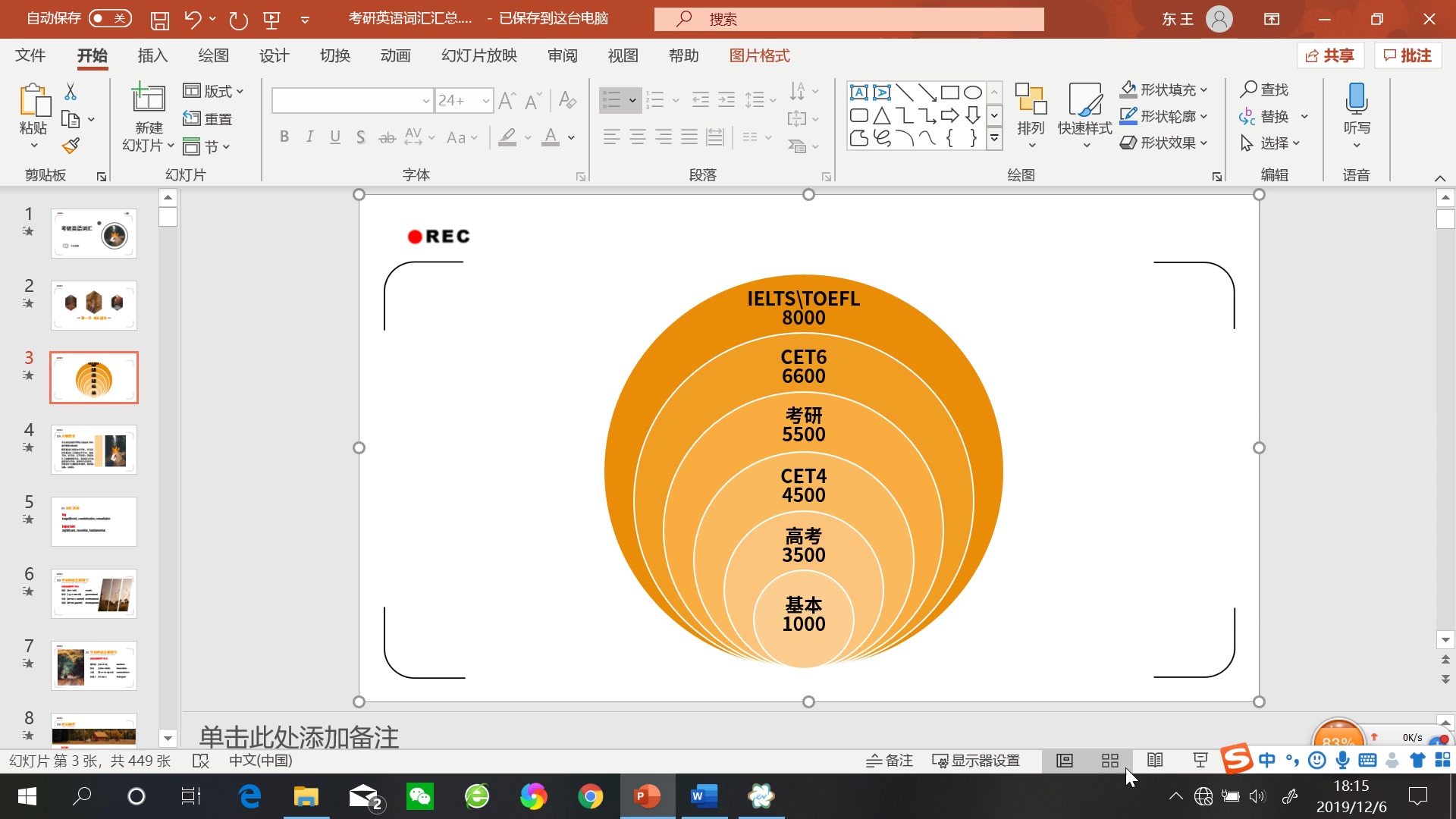
Task: Open the Slide Show (幻灯片放映) tab
Action: click(x=479, y=55)
